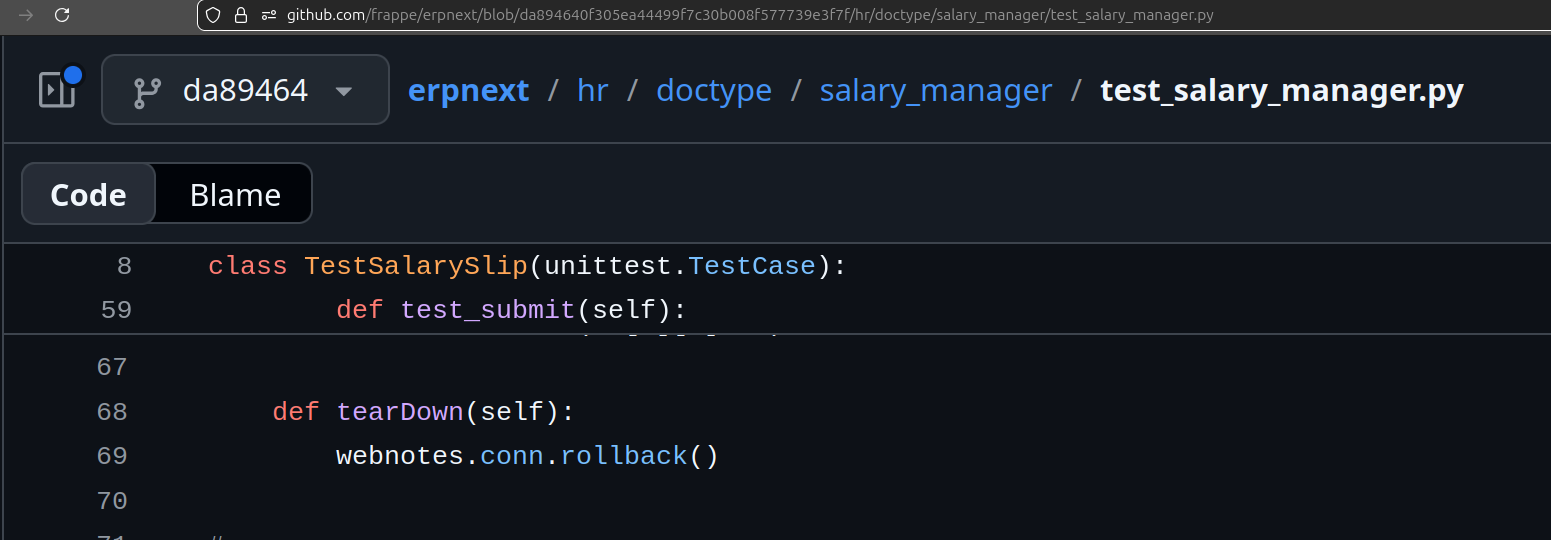
Task: Go to erpnext repository root breadcrumb
Action: tap(468, 91)
